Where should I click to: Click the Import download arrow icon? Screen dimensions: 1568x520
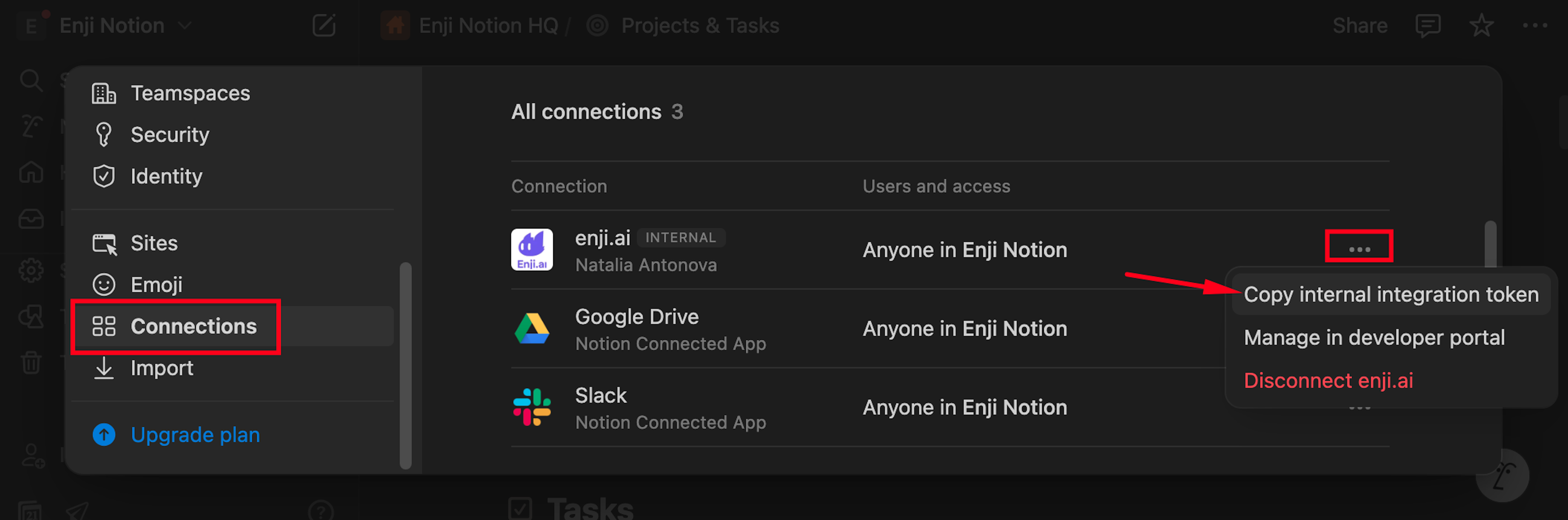tap(104, 368)
